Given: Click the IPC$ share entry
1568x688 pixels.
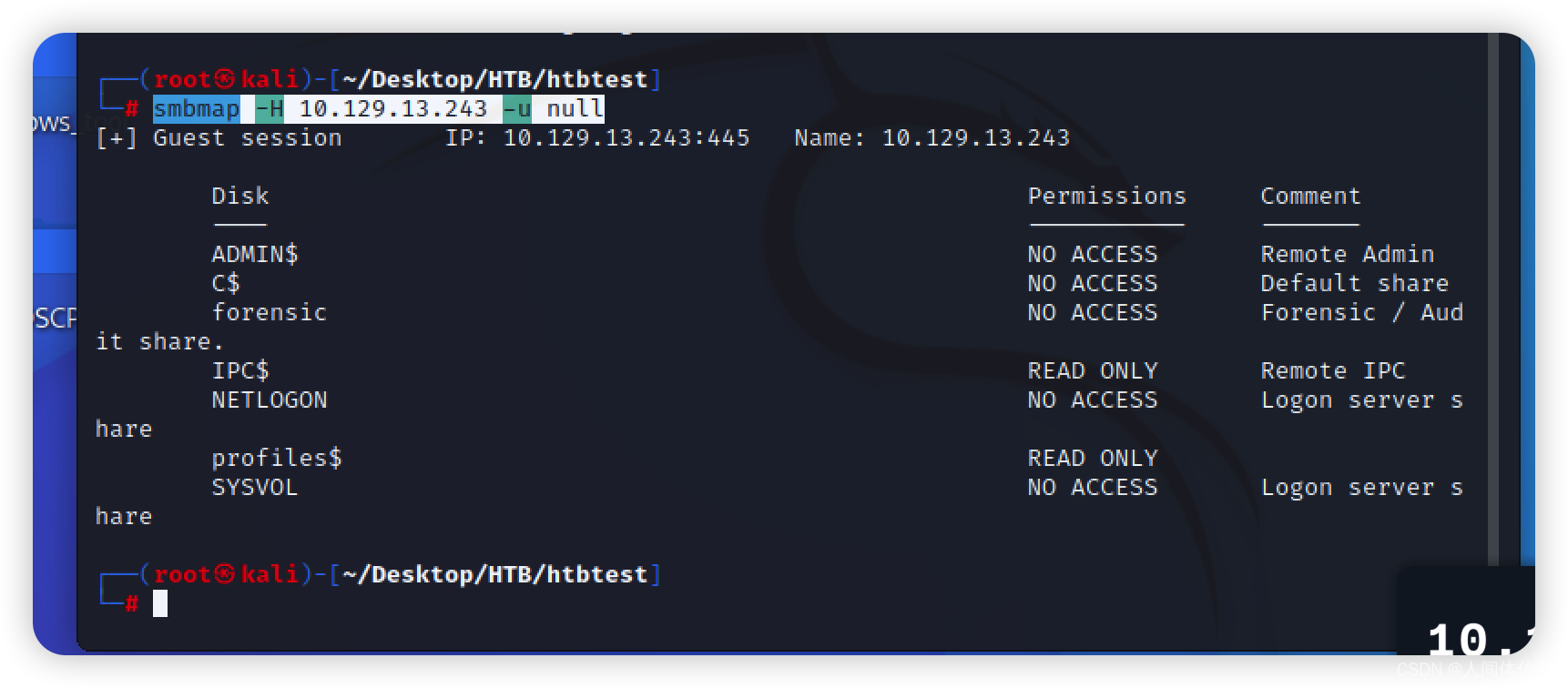Looking at the screenshot, I should 240,370.
